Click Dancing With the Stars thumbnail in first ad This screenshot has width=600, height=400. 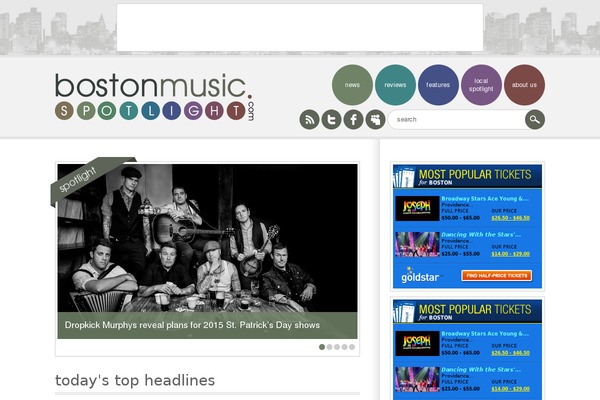point(417,244)
